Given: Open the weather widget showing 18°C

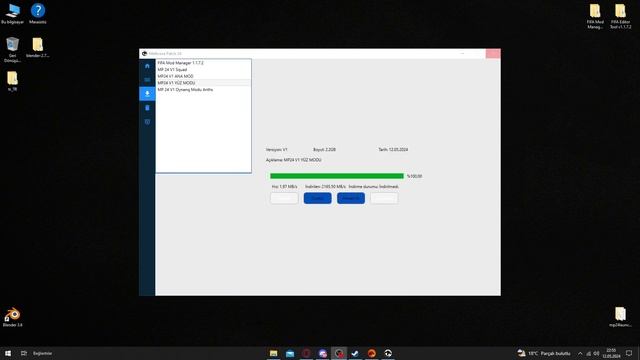Looking at the screenshot, I should [x=544, y=353].
